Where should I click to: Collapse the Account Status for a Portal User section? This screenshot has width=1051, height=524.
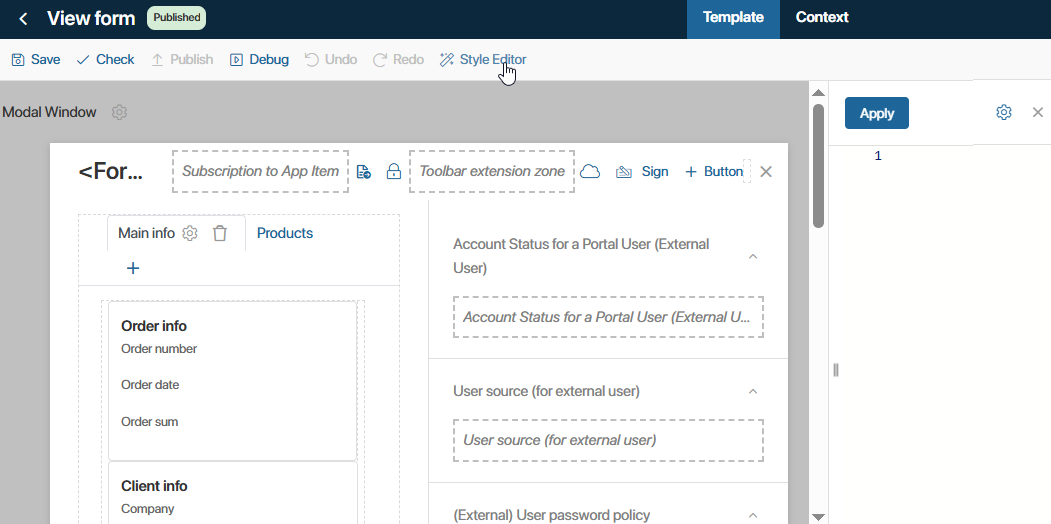pos(753,256)
